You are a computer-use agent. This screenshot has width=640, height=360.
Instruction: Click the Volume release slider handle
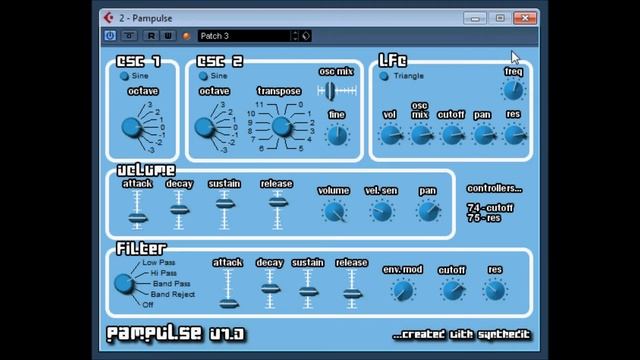tap(278, 202)
